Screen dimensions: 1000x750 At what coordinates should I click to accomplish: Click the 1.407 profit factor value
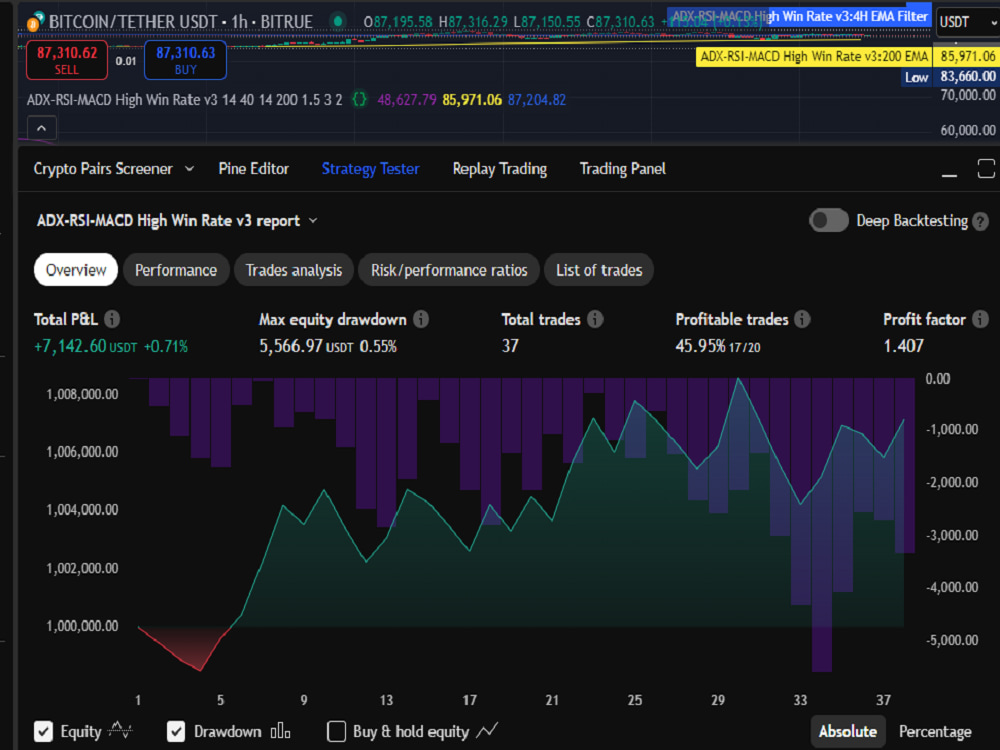coord(904,346)
